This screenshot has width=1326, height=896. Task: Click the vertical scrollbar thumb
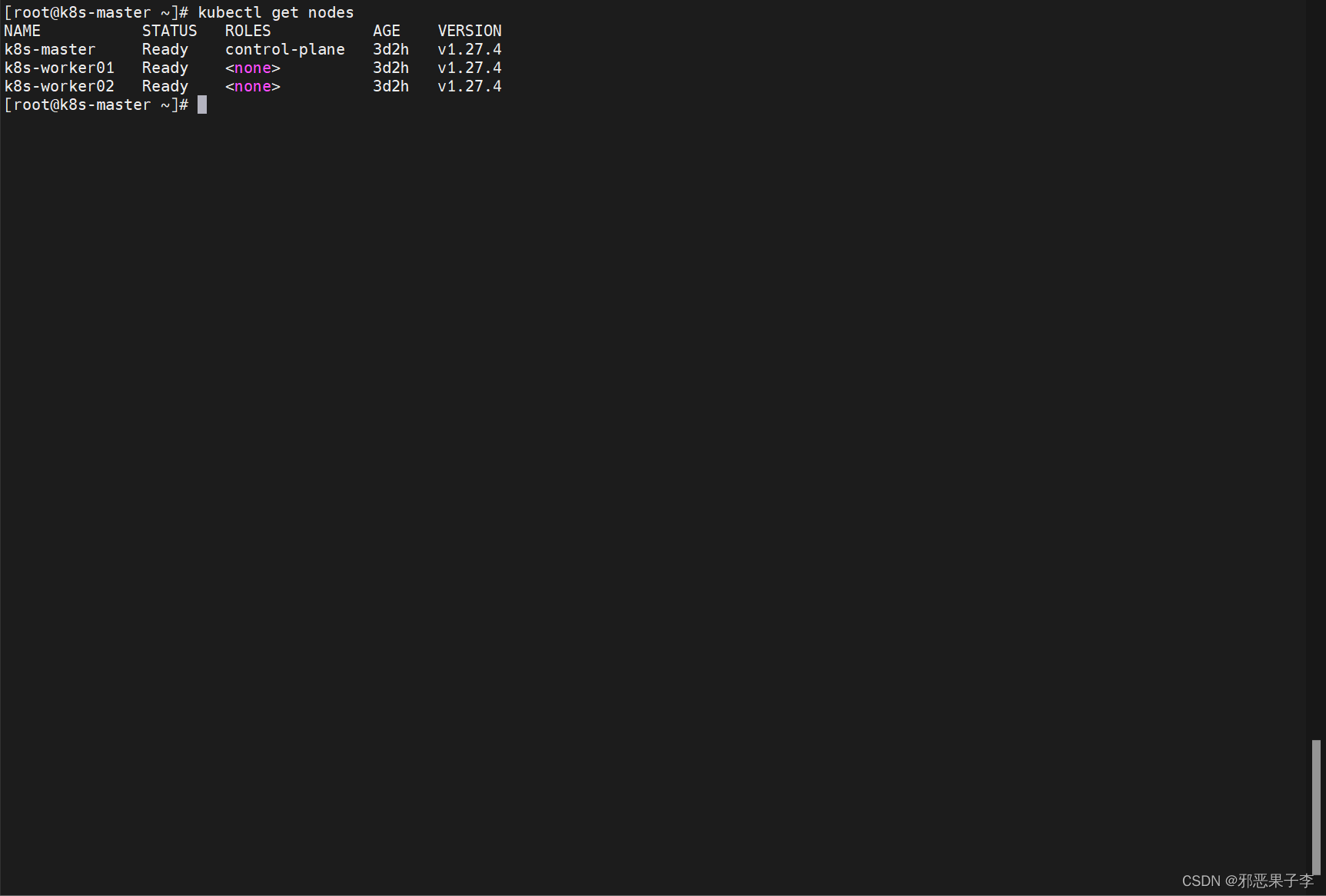pos(1316,807)
